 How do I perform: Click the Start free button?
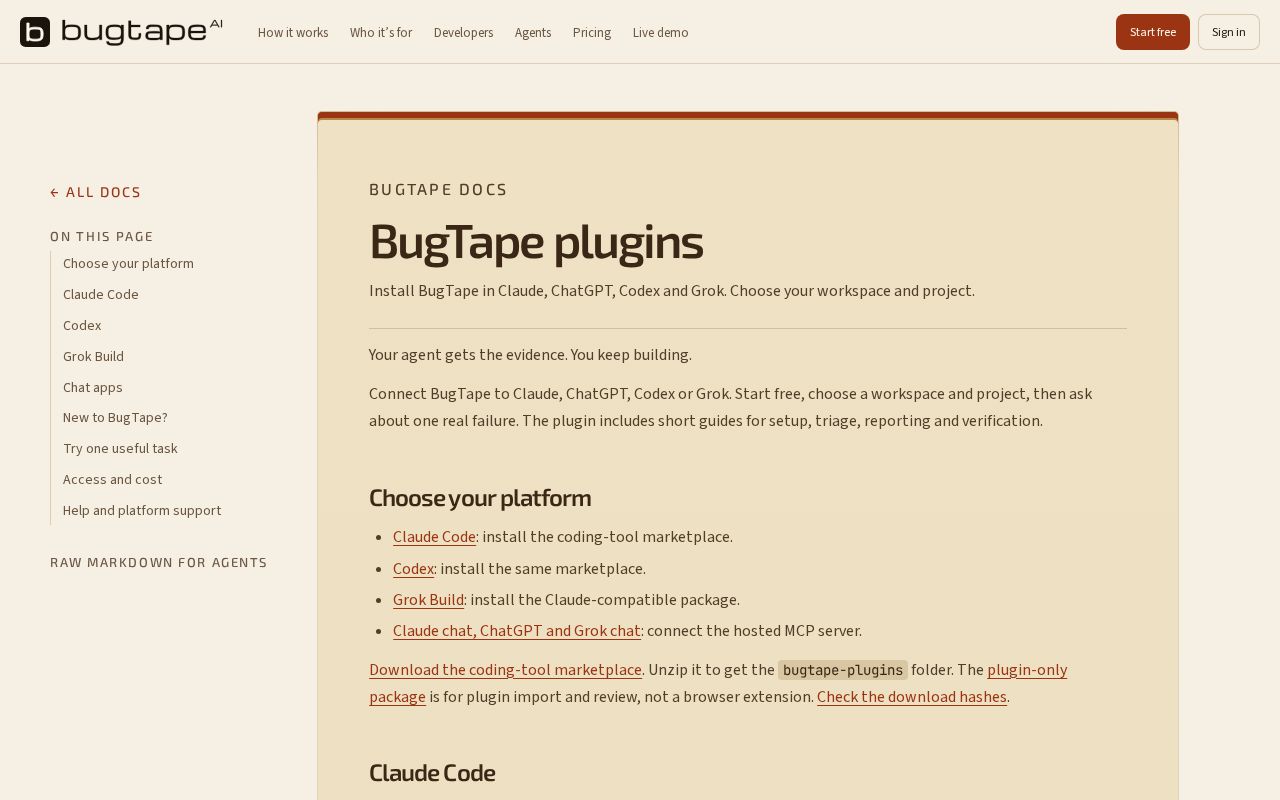pos(1153,32)
